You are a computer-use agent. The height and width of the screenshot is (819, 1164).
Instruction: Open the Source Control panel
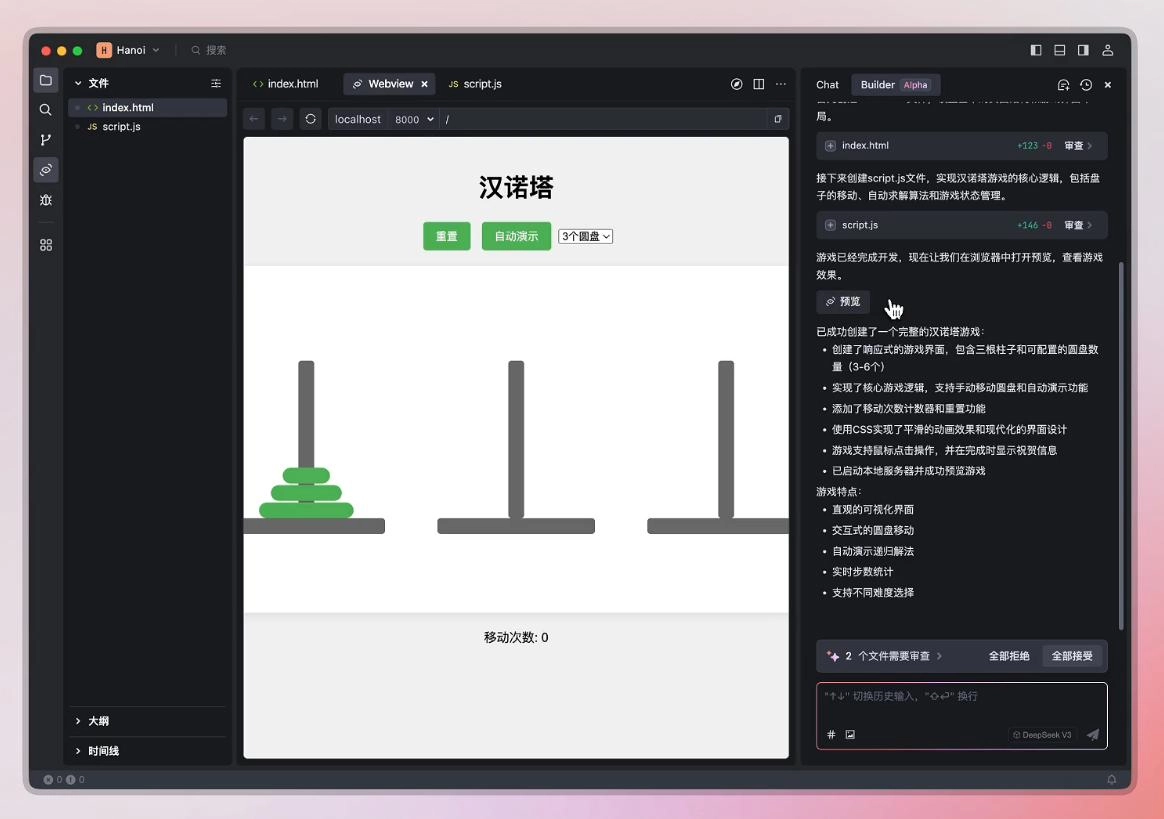coord(45,139)
